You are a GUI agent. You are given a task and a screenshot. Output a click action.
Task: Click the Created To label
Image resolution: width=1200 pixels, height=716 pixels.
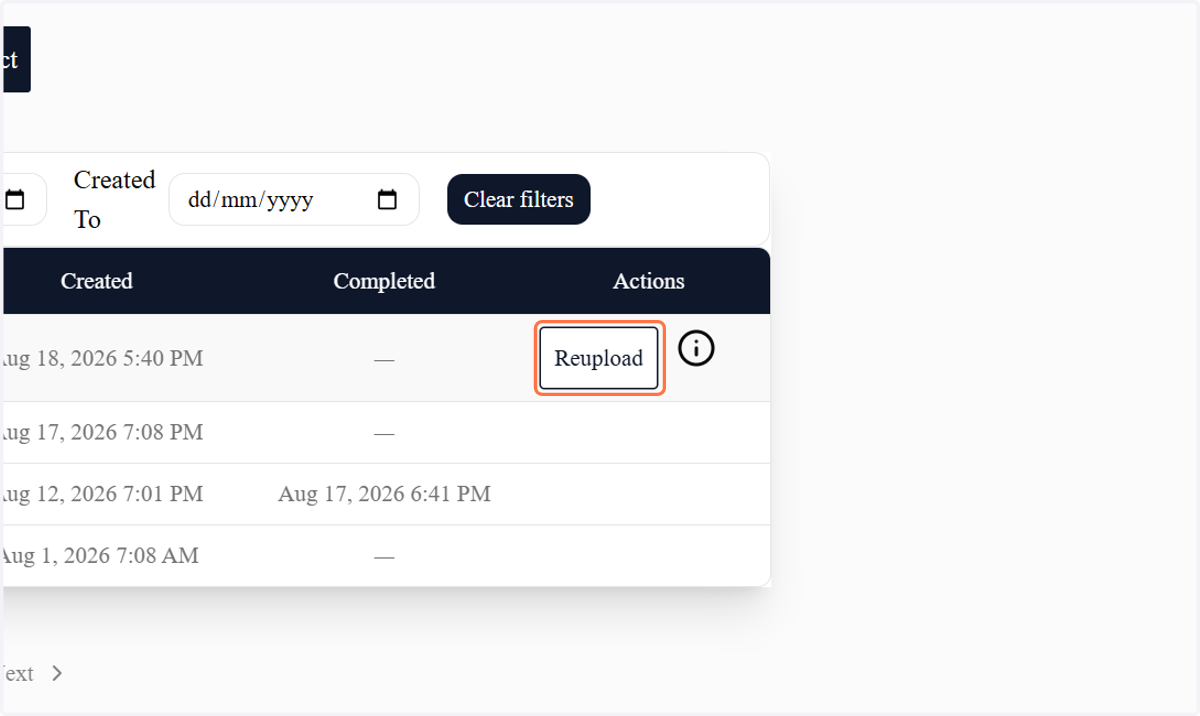click(x=114, y=200)
